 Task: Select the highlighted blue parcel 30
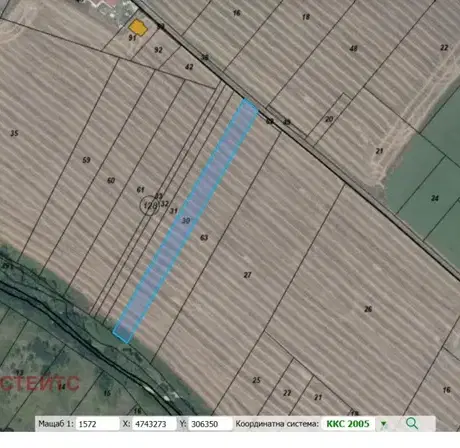tap(186, 221)
